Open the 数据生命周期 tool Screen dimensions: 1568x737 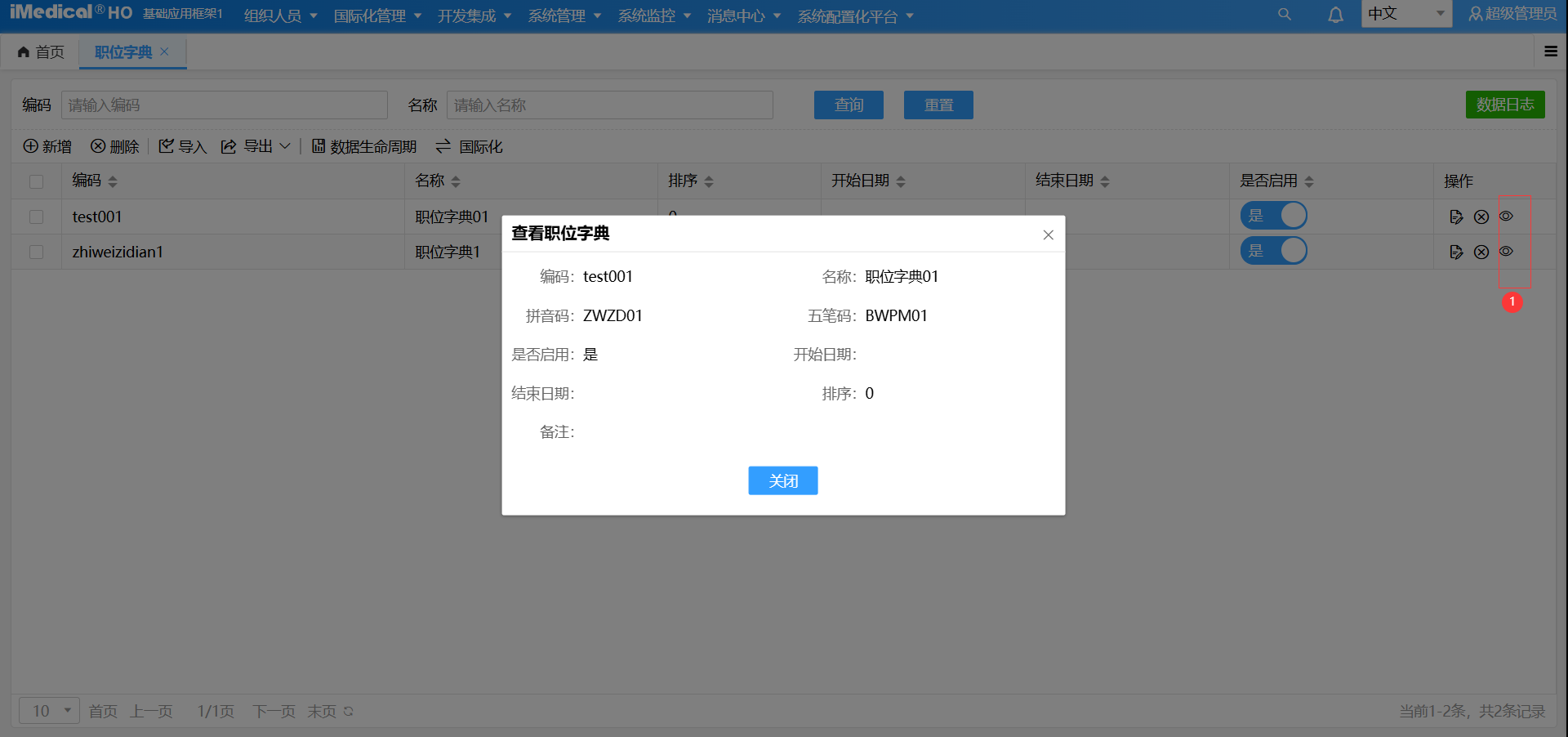[x=319, y=146]
